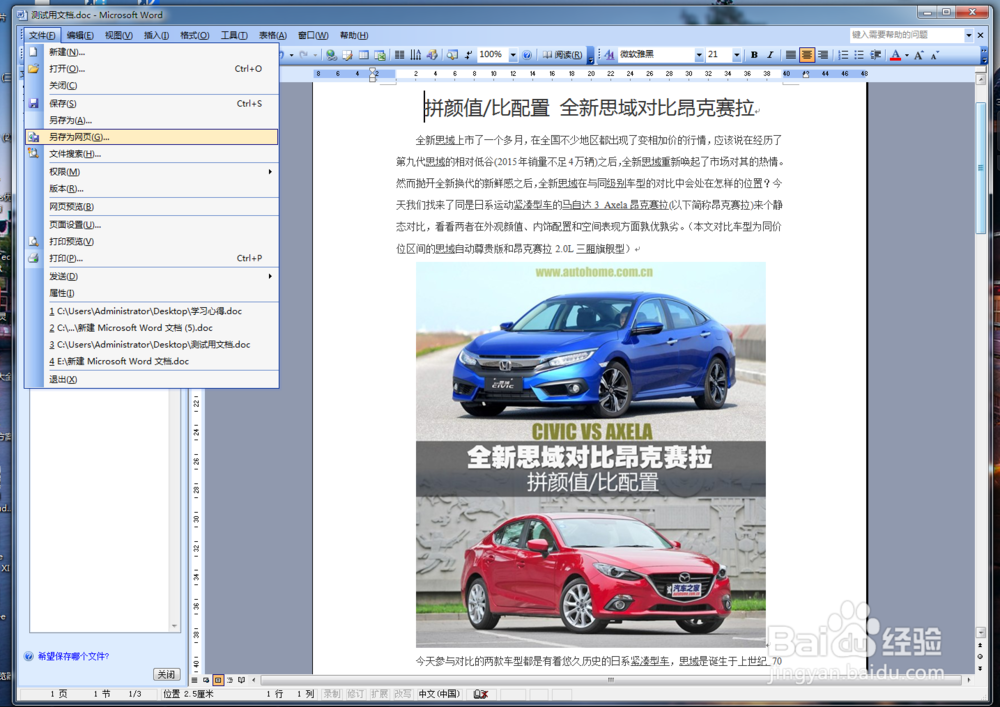The height and width of the screenshot is (707, 1000).
Task: Open the zoom 100% dropdown
Action: click(513, 55)
